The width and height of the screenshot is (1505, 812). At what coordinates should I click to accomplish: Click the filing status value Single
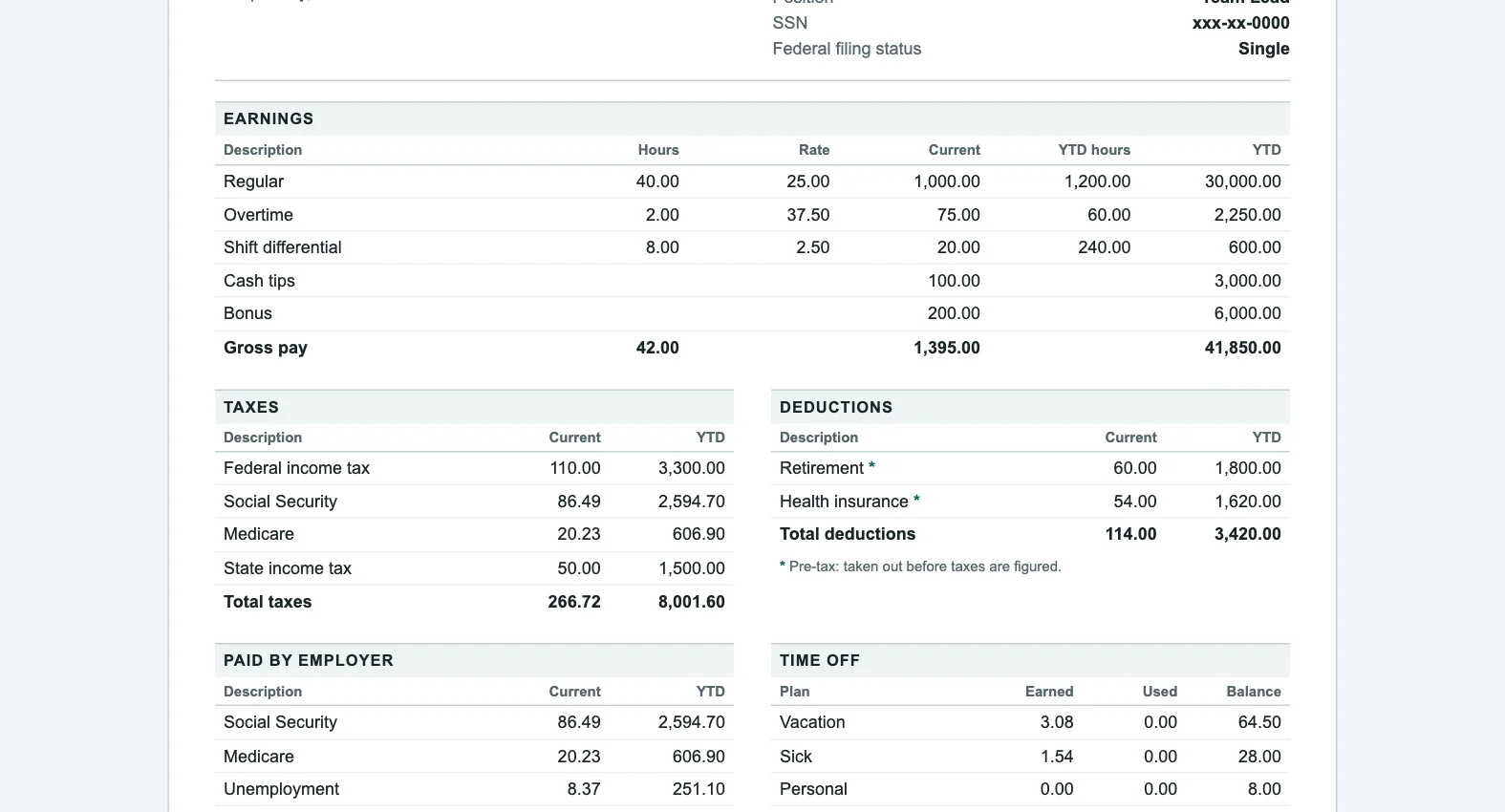(x=1264, y=49)
